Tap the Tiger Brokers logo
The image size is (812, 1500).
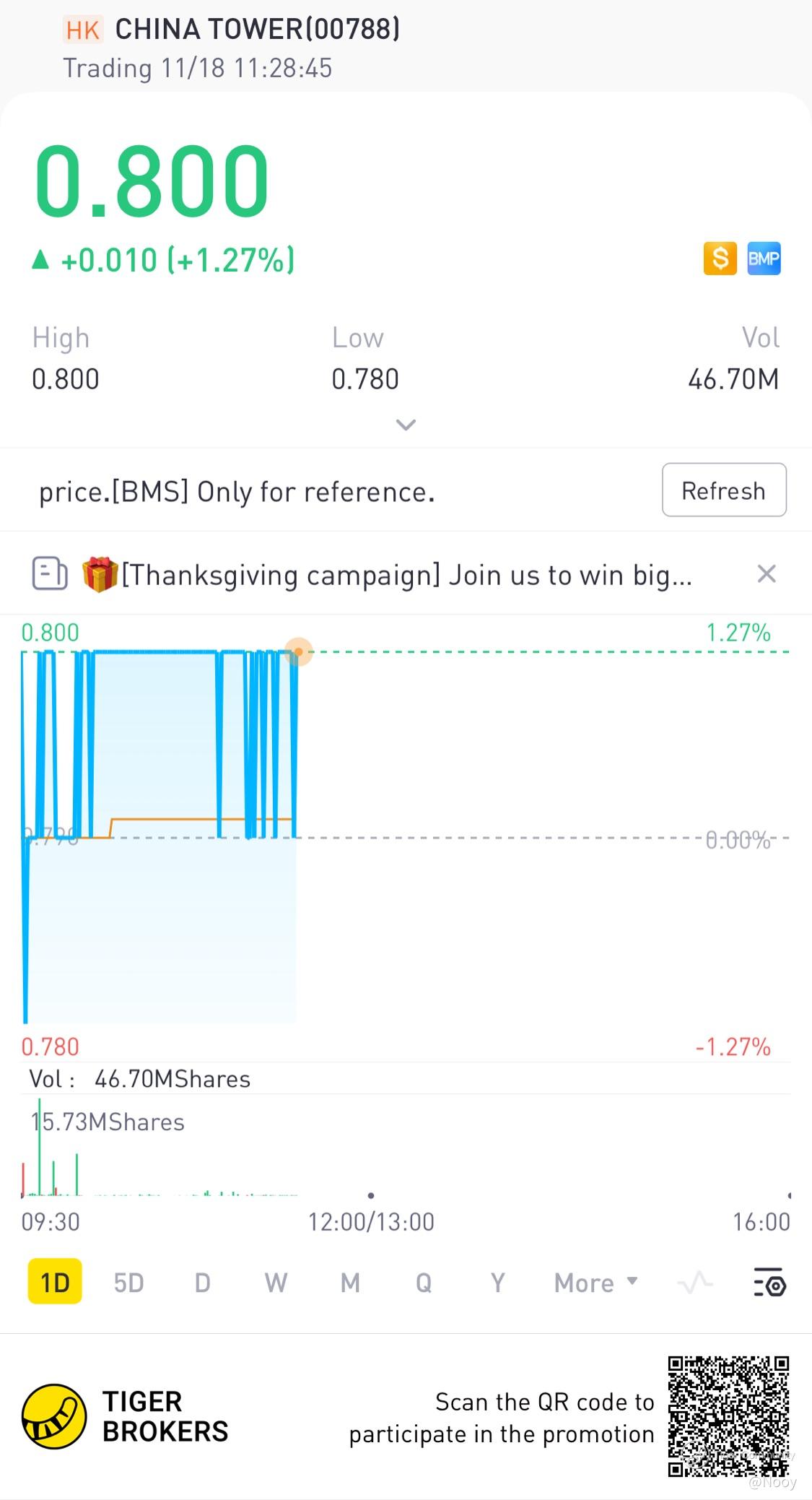[x=54, y=1416]
